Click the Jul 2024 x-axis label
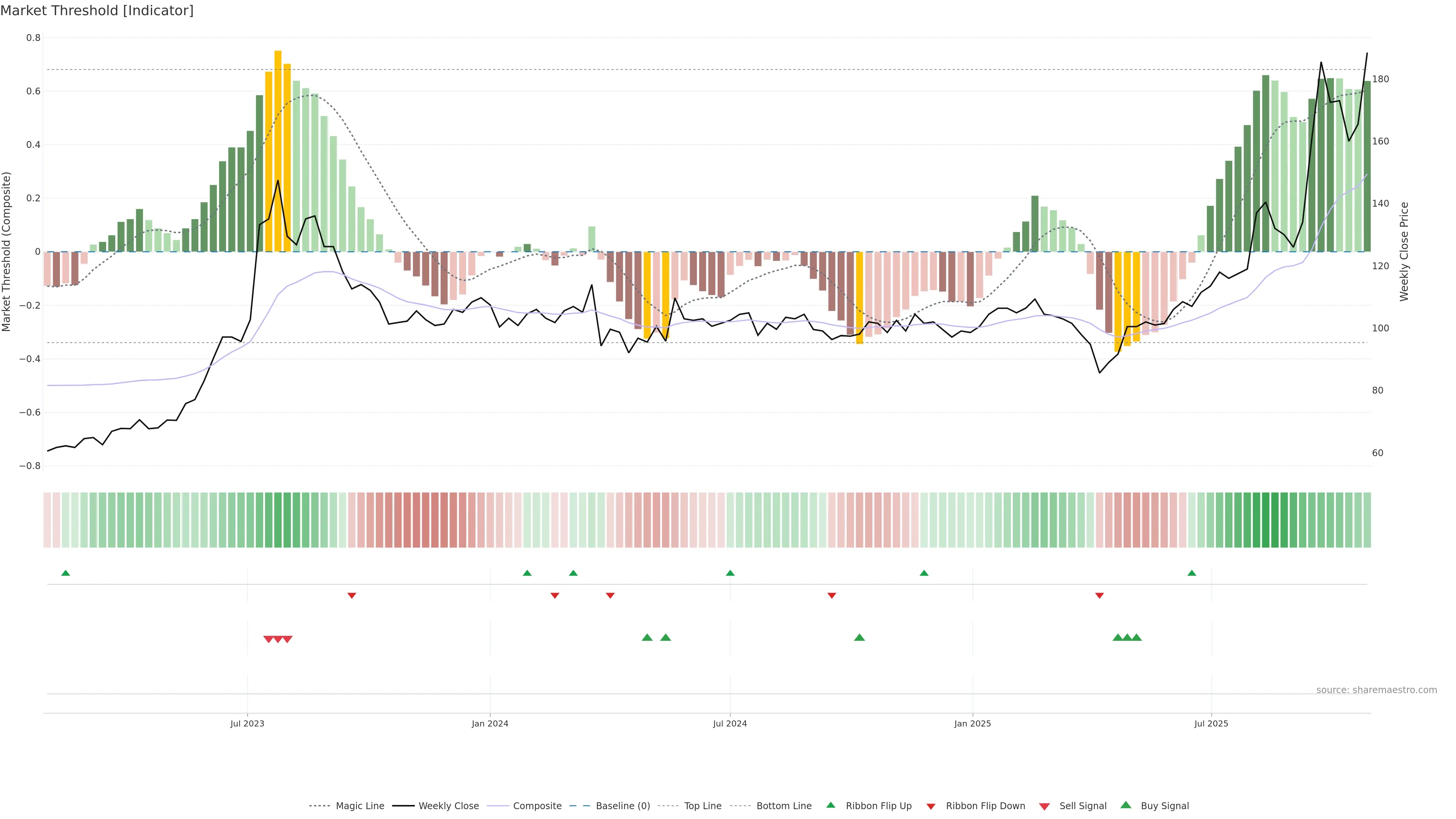The width and height of the screenshot is (1456, 819). click(730, 723)
